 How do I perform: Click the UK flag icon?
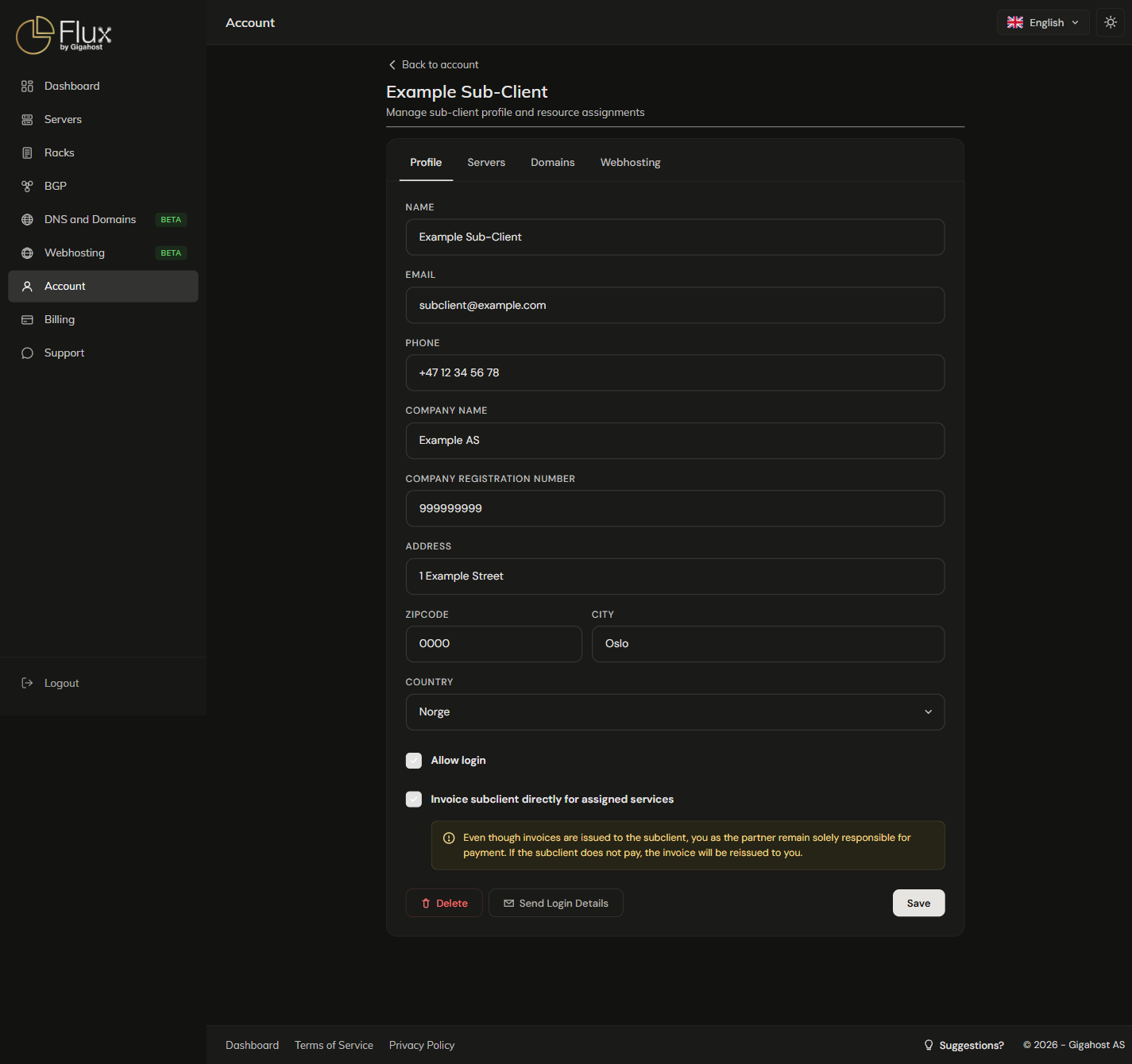(1015, 22)
